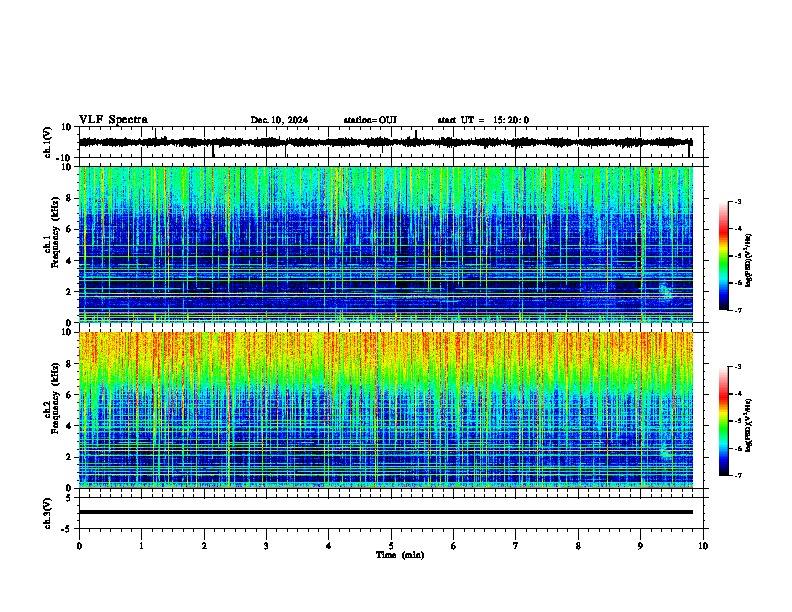Click the "station=OUI" label
The image size is (792, 612).
pyautogui.click(x=370, y=120)
